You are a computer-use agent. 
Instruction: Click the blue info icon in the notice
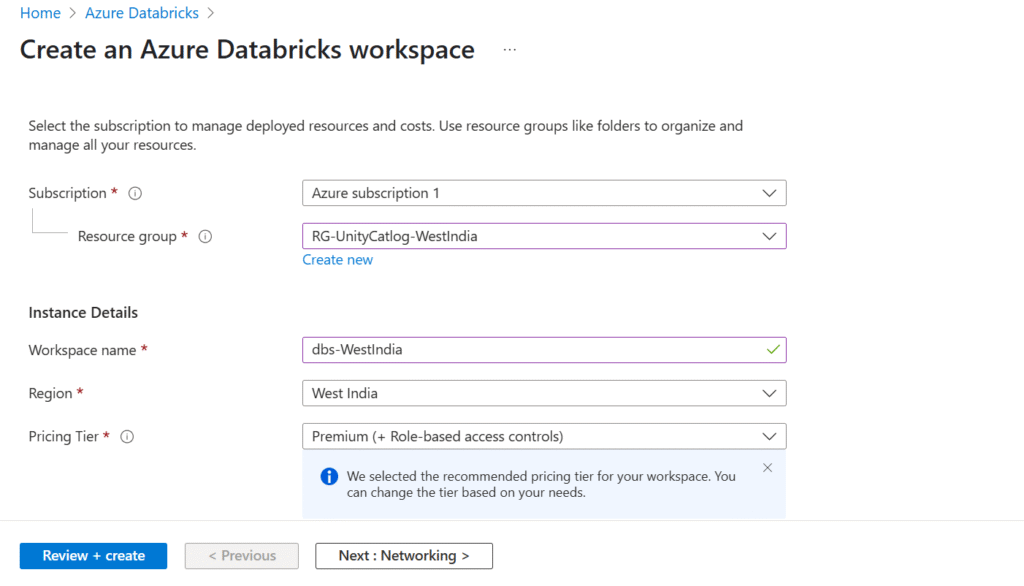pos(329,476)
